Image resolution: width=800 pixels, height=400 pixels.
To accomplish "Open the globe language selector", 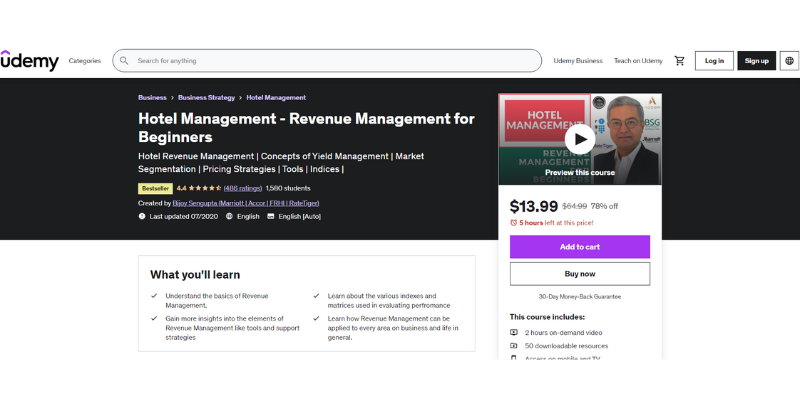I will click(789, 61).
